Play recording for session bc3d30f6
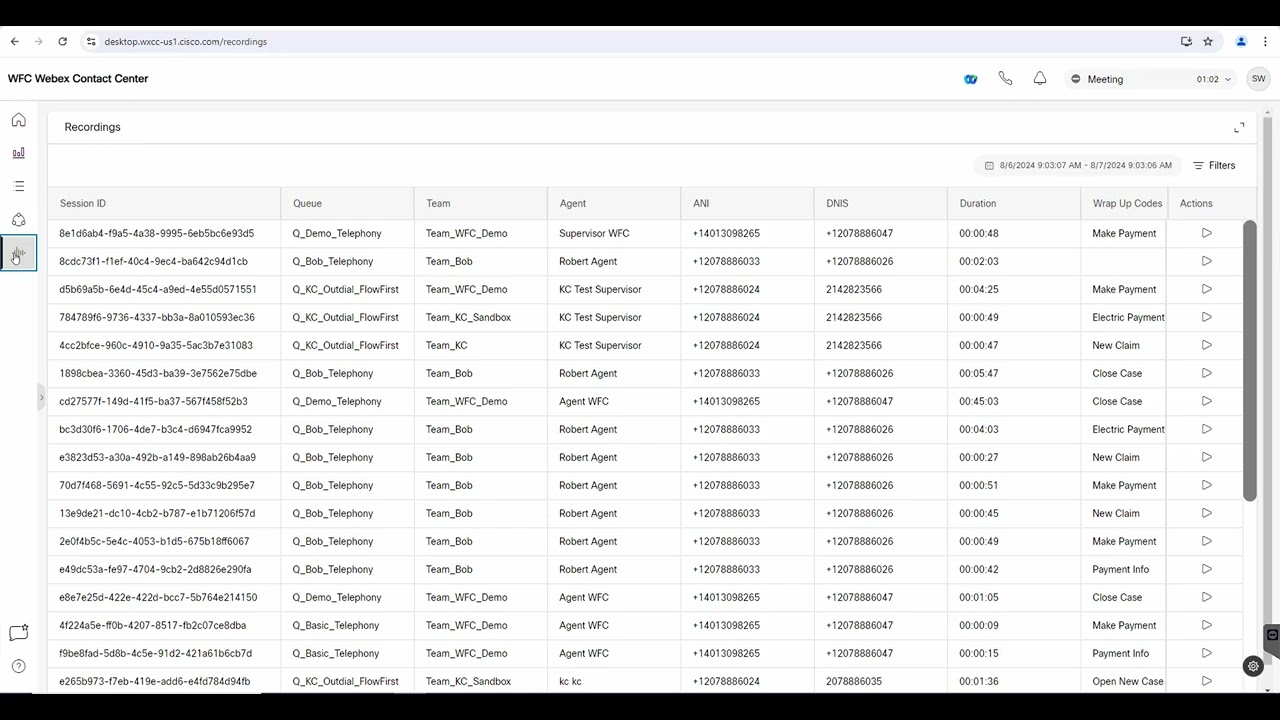 point(1206,429)
